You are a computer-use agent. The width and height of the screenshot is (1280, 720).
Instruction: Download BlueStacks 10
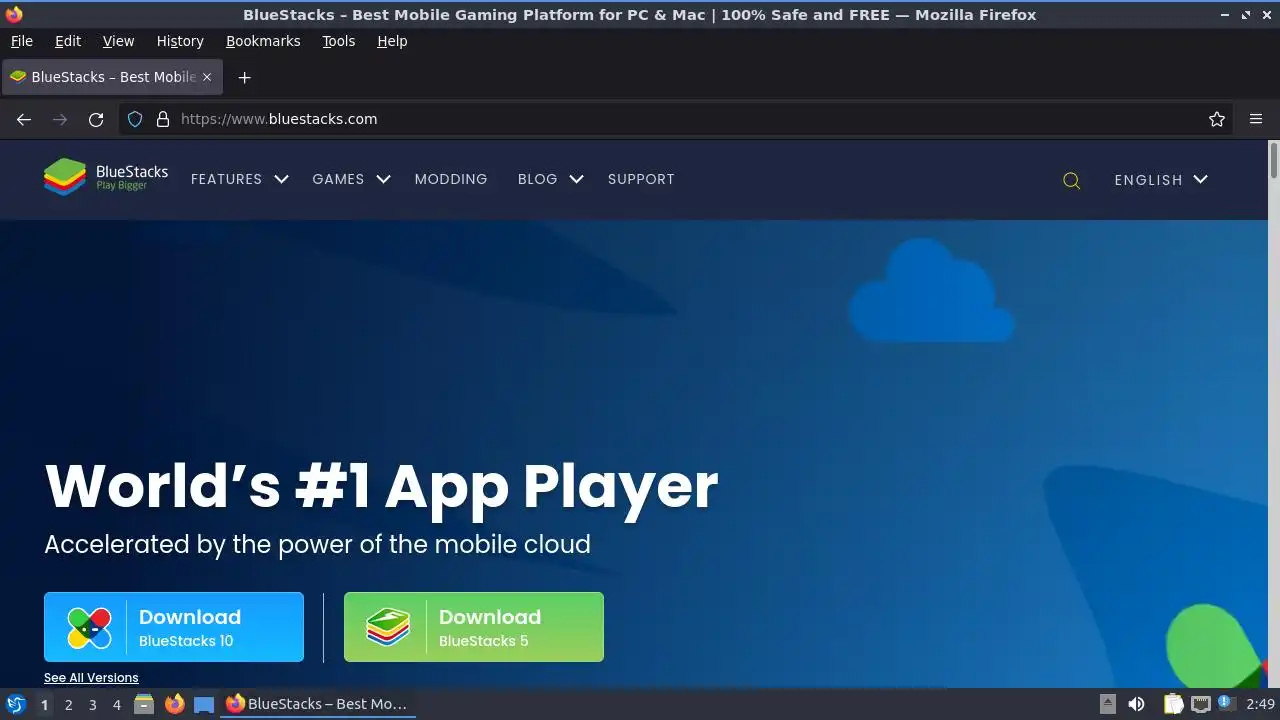point(174,627)
